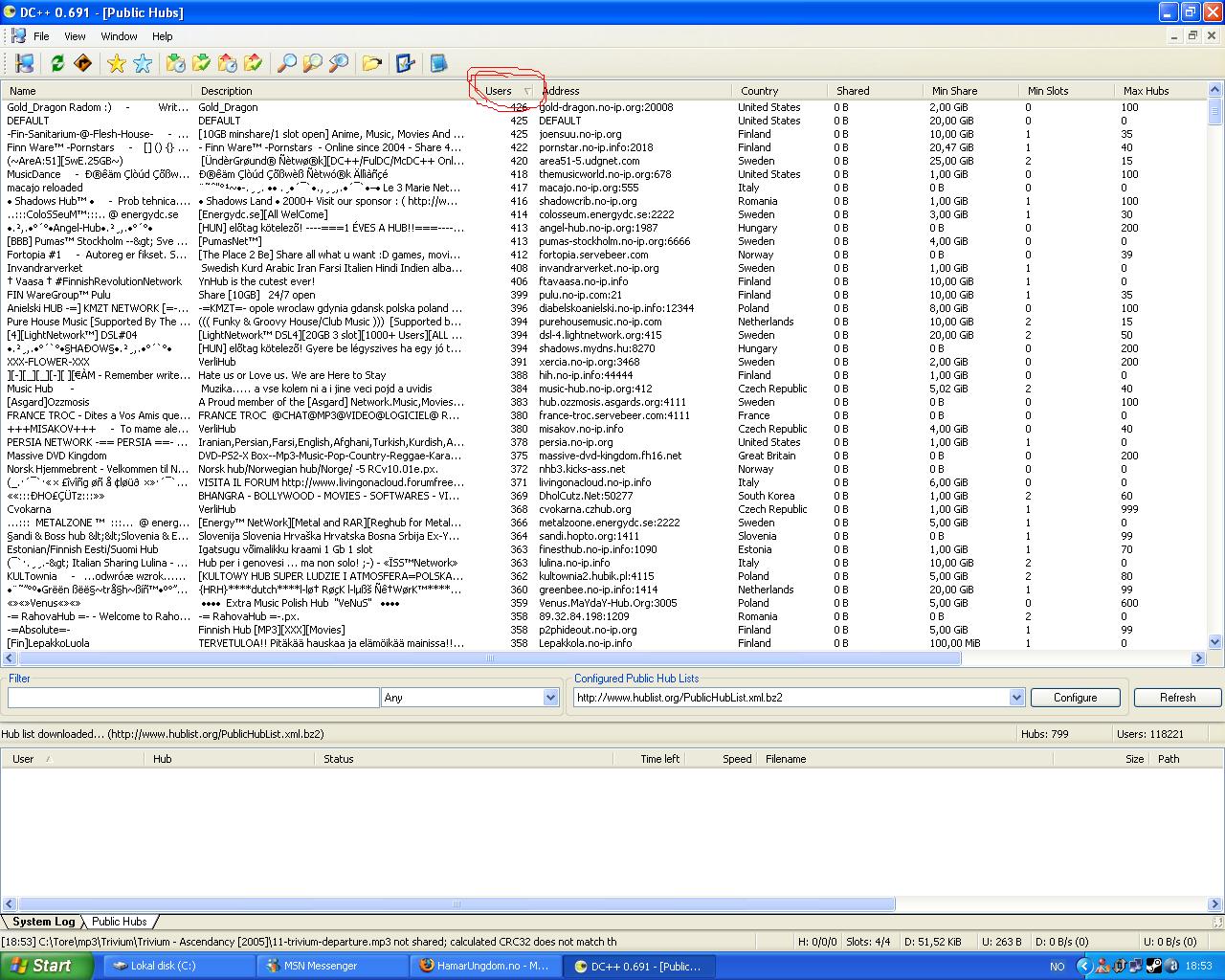Sort by Shared column header
1225x980 pixels.
point(875,91)
